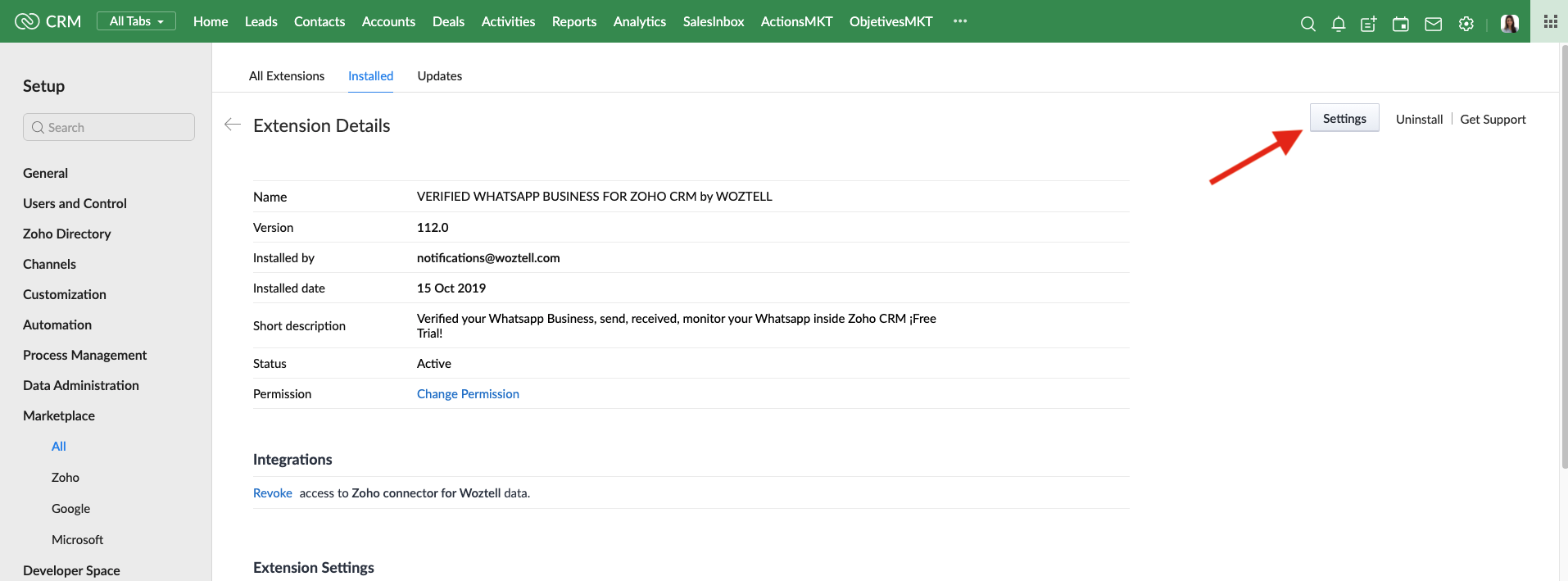Go to the Home tab
The image size is (1568, 581).
[211, 21]
